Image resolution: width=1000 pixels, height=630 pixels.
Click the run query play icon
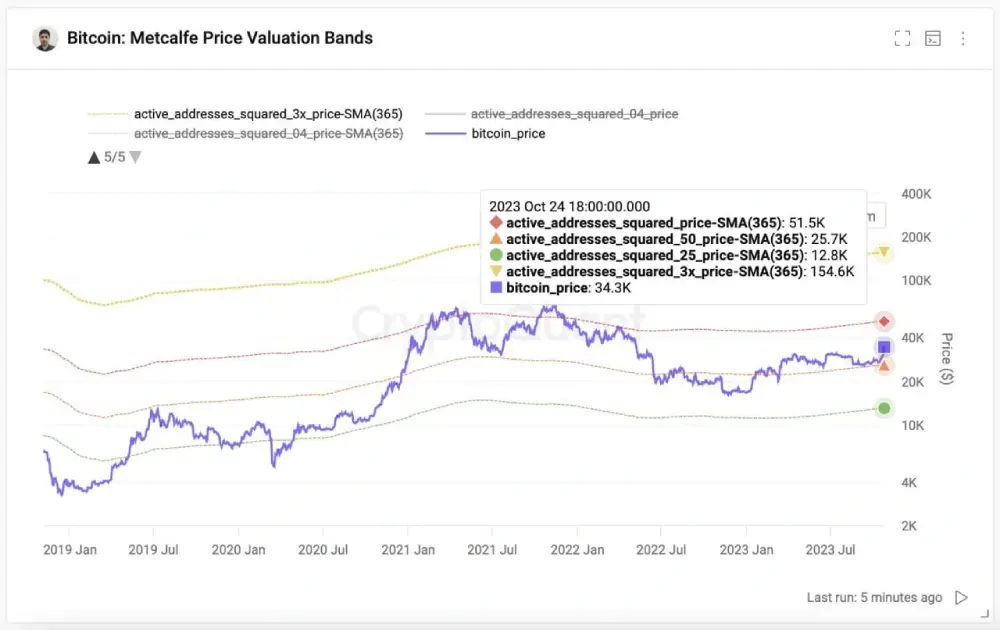pos(961,597)
